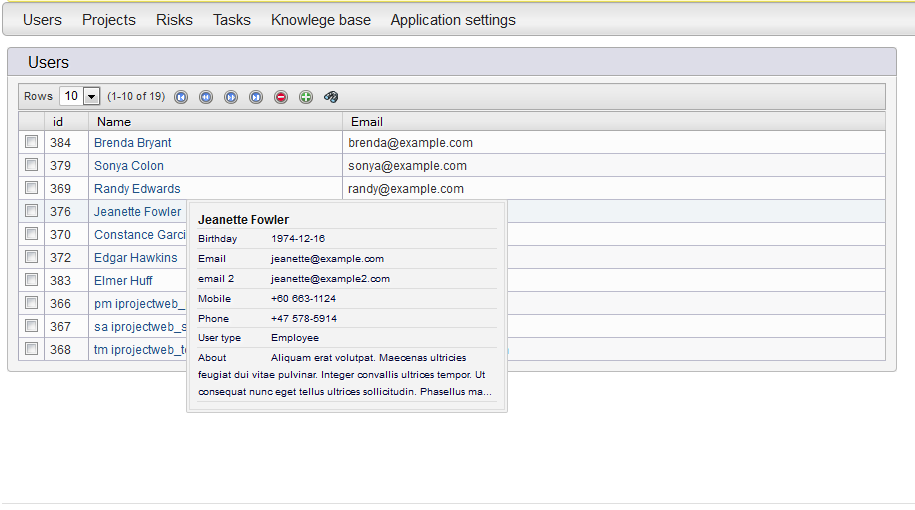Open the Projects menu
The image size is (915, 510).
[109, 20]
